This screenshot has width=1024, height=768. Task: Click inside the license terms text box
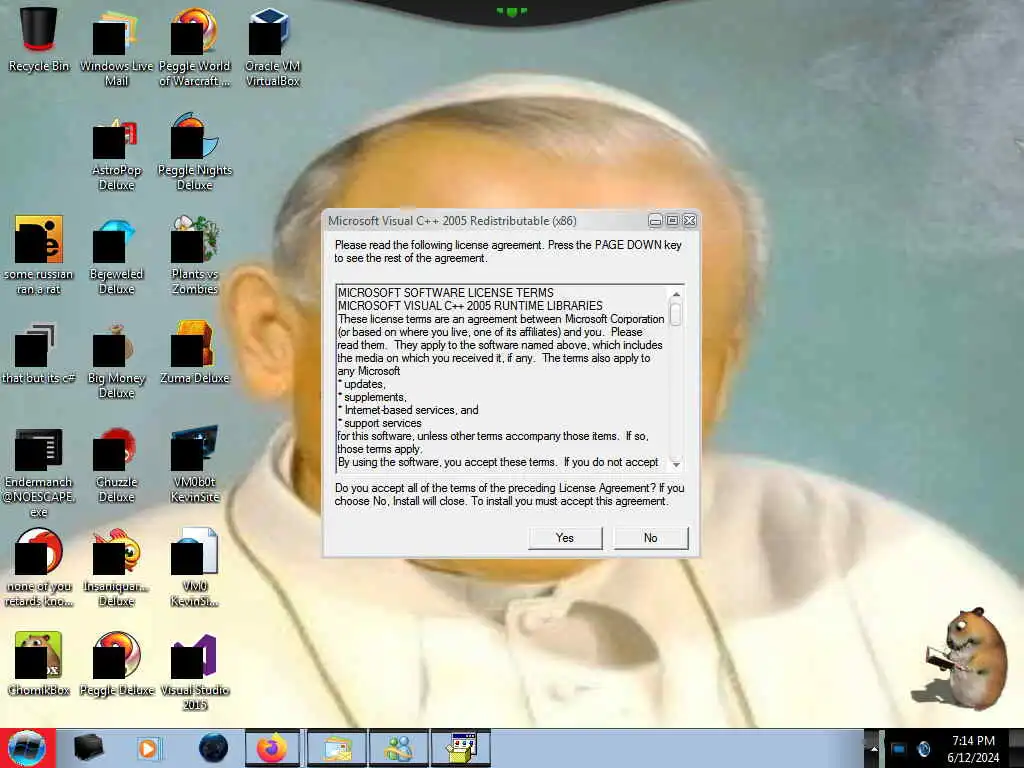click(502, 377)
